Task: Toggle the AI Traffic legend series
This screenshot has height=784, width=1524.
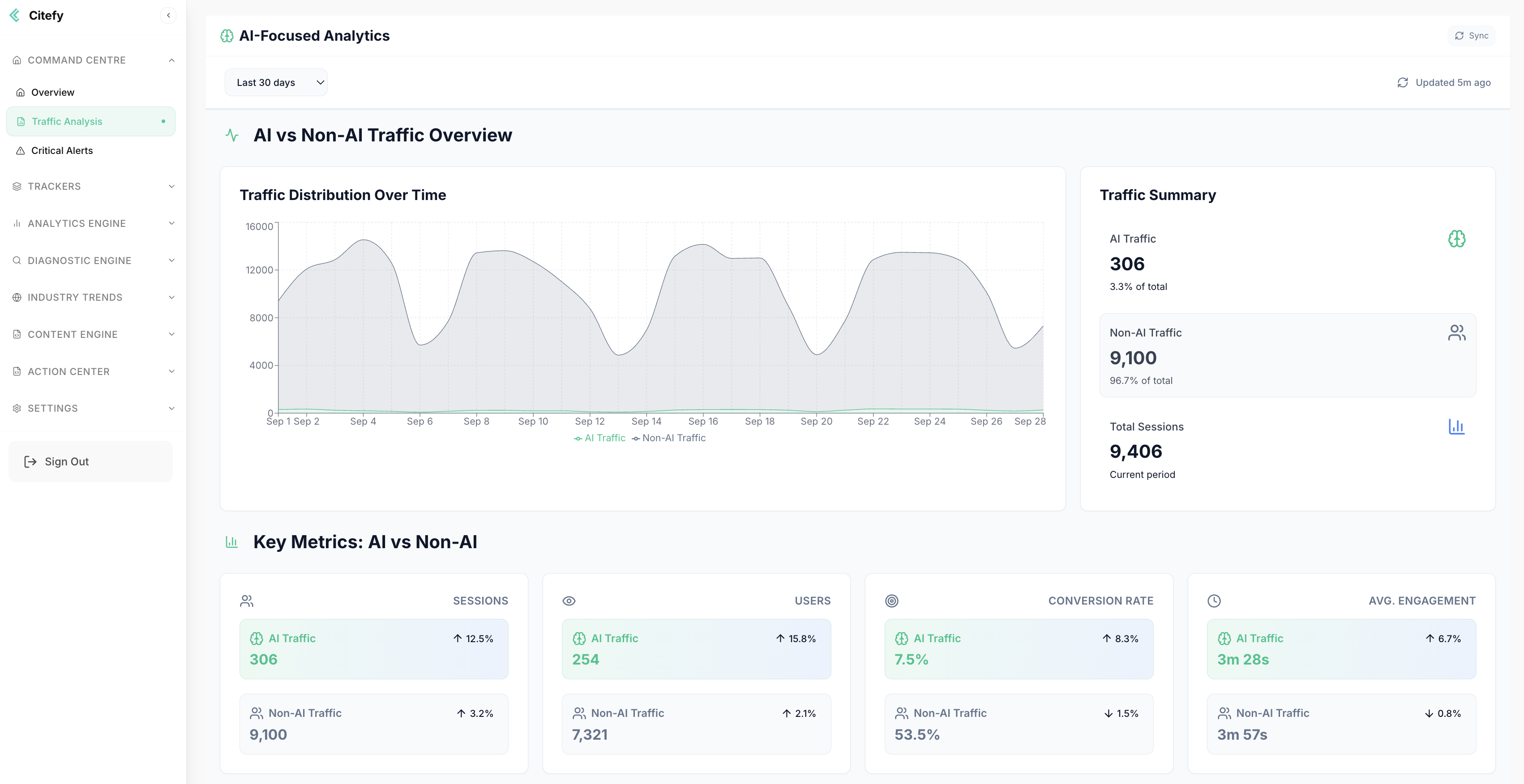Action: pos(599,438)
